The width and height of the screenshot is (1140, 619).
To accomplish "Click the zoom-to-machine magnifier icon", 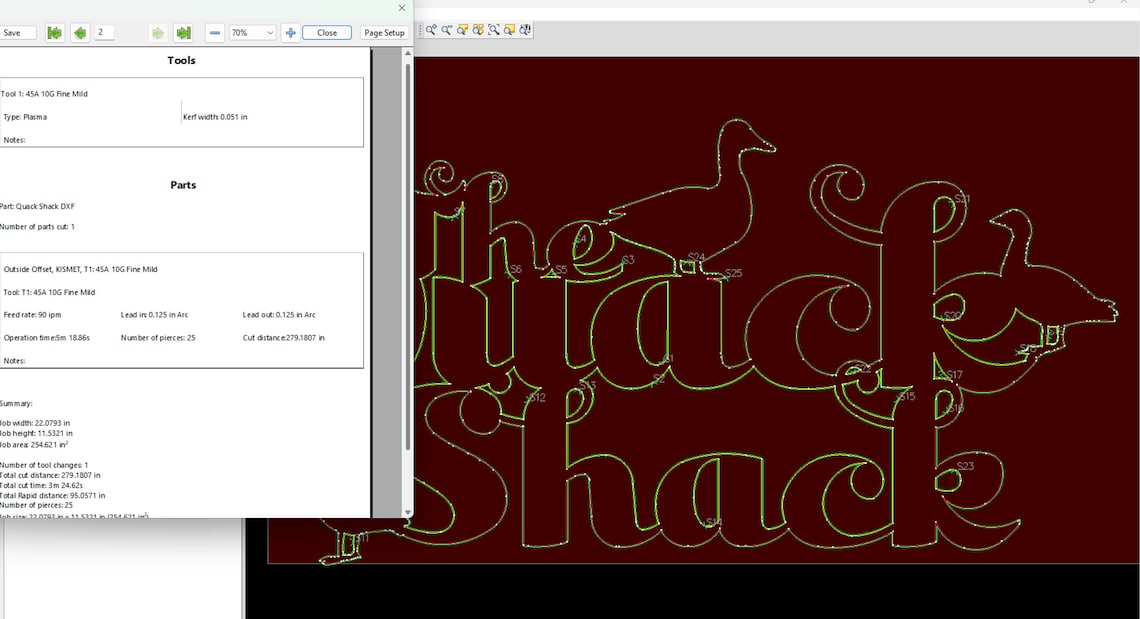I will [525, 30].
